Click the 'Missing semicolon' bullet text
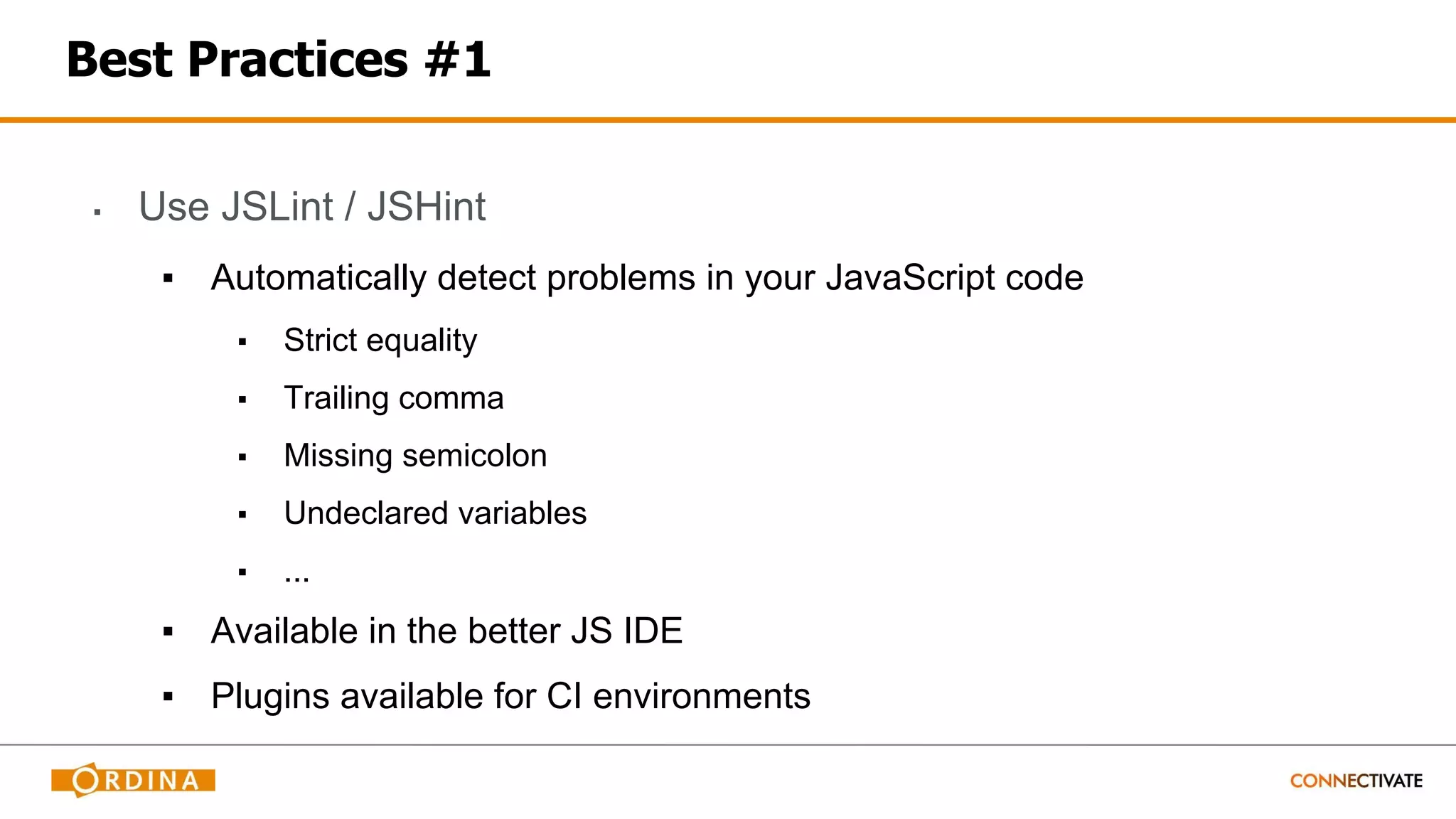The width and height of the screenshot is (1456, 819). click(x=415, y=456)
